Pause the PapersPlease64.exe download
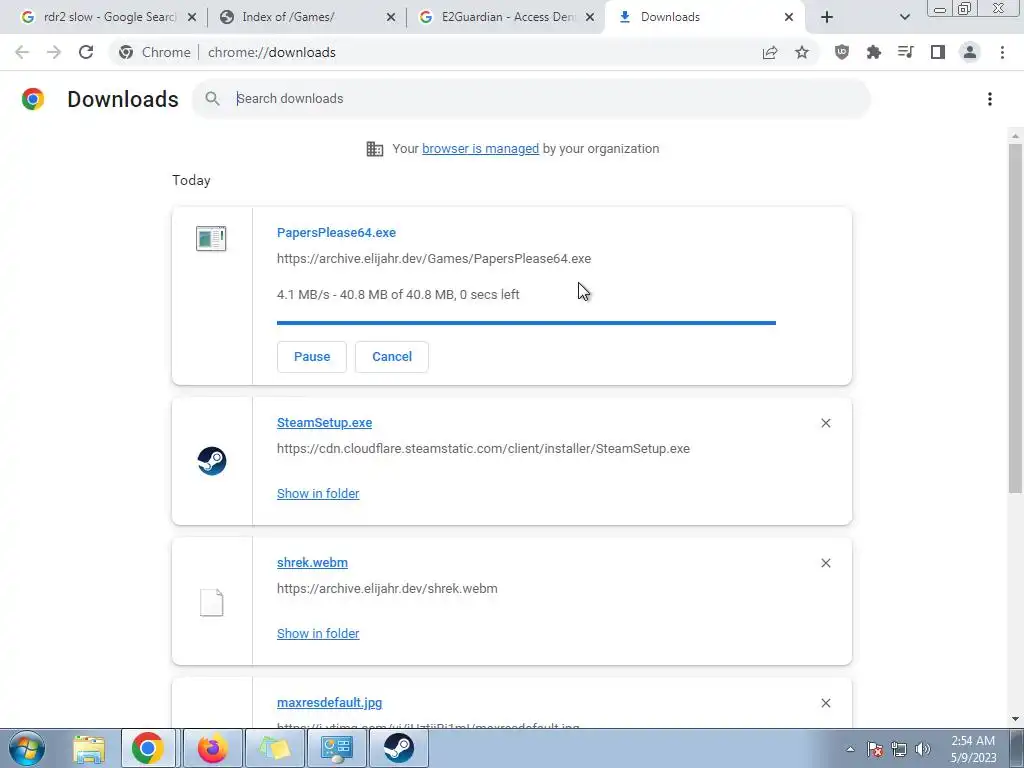 pos(312,357)
